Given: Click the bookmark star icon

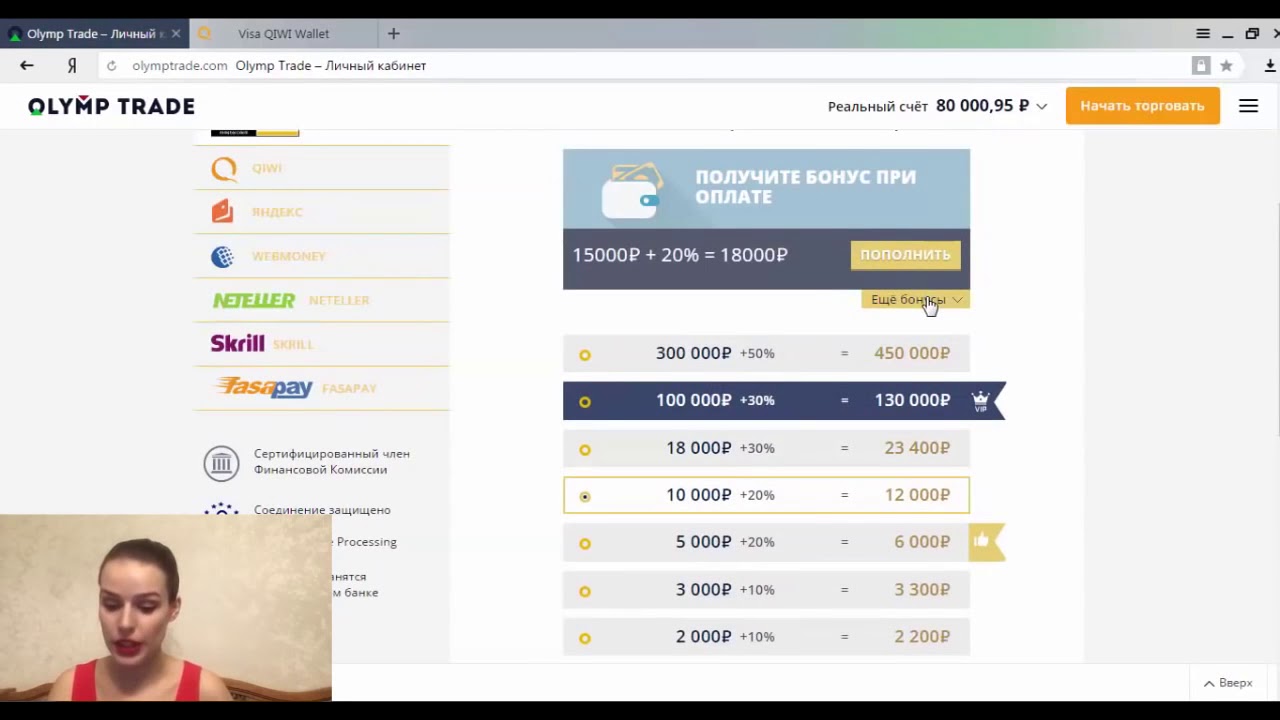Looking at the screenshot, I should click(x=1226, y=66).
